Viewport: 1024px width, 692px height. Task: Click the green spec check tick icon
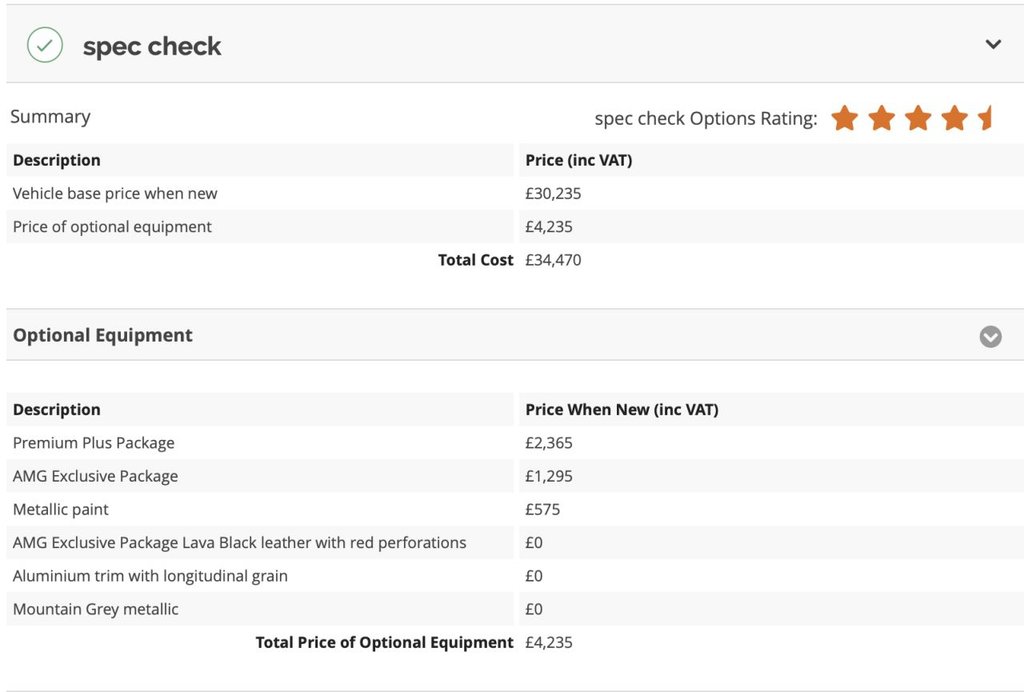45,45
